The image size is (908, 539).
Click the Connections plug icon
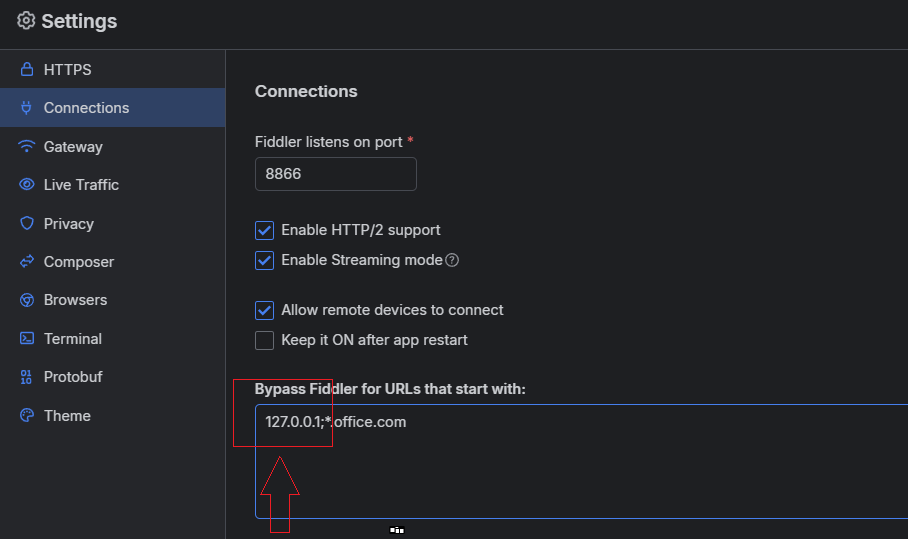click(27, 108)
